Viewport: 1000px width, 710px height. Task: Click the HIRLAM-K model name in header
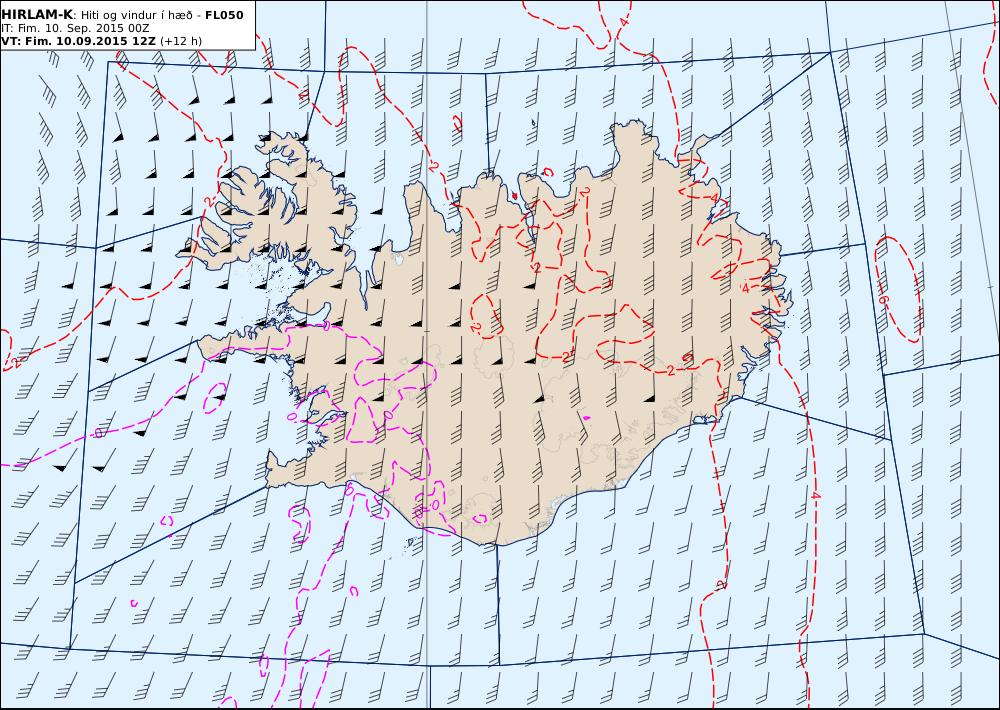[x=37, y=15]
